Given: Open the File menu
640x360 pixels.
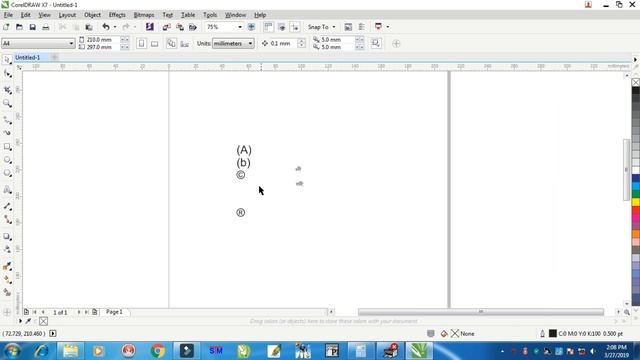Looking at the screenshot, I should click(8, 15).
